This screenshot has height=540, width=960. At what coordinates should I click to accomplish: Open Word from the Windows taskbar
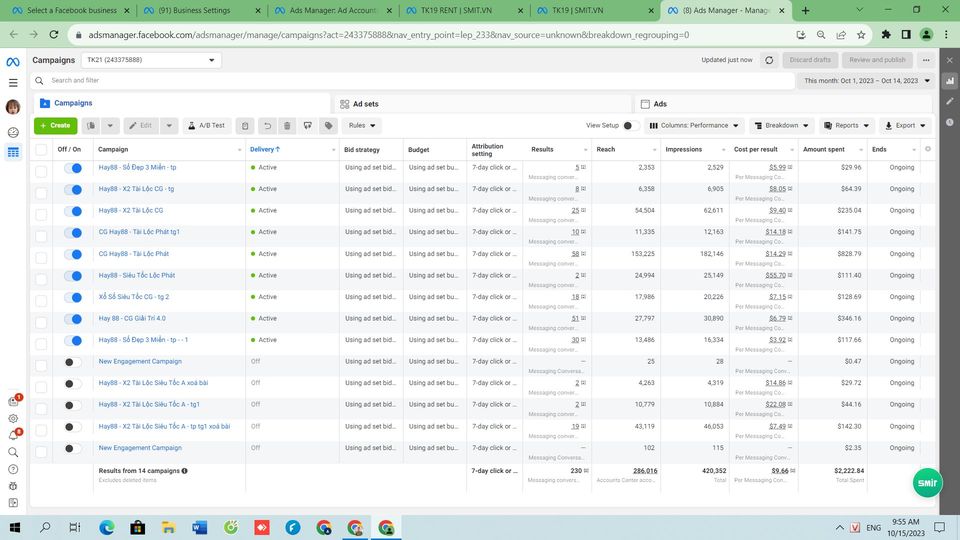[x=197, y=527]
